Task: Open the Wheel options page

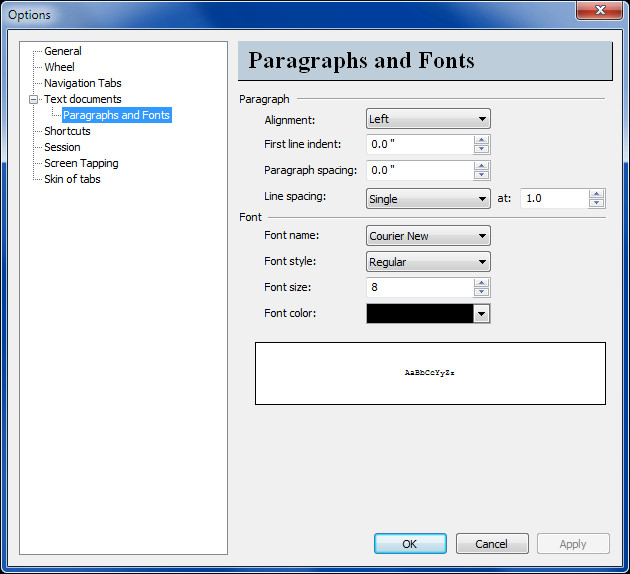Action: (59, 67)
